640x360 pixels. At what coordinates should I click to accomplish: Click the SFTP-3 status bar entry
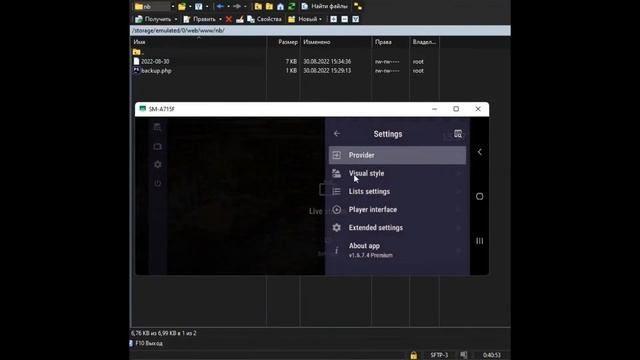[x=439, y=355]
